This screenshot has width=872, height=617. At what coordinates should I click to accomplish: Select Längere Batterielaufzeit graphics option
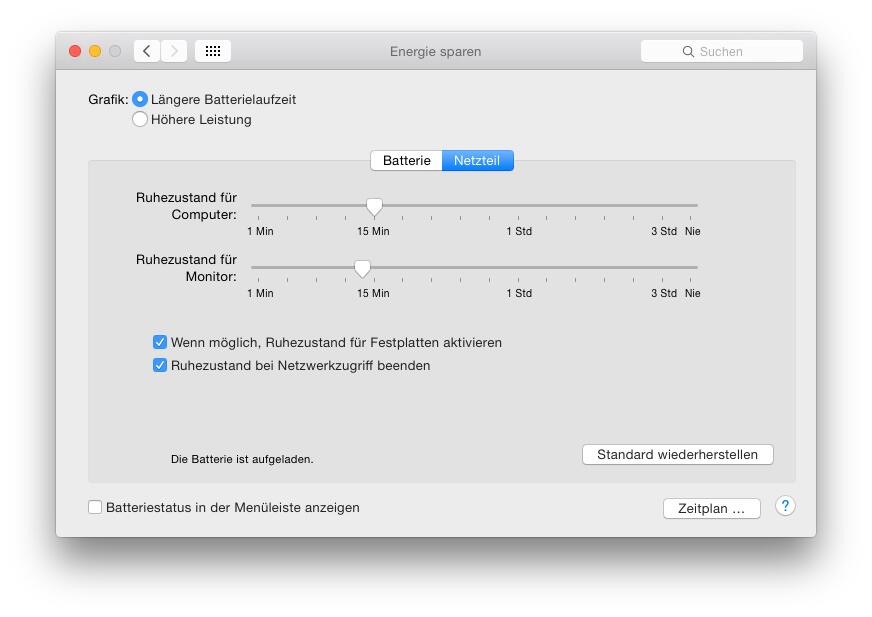tap(140, 99)
